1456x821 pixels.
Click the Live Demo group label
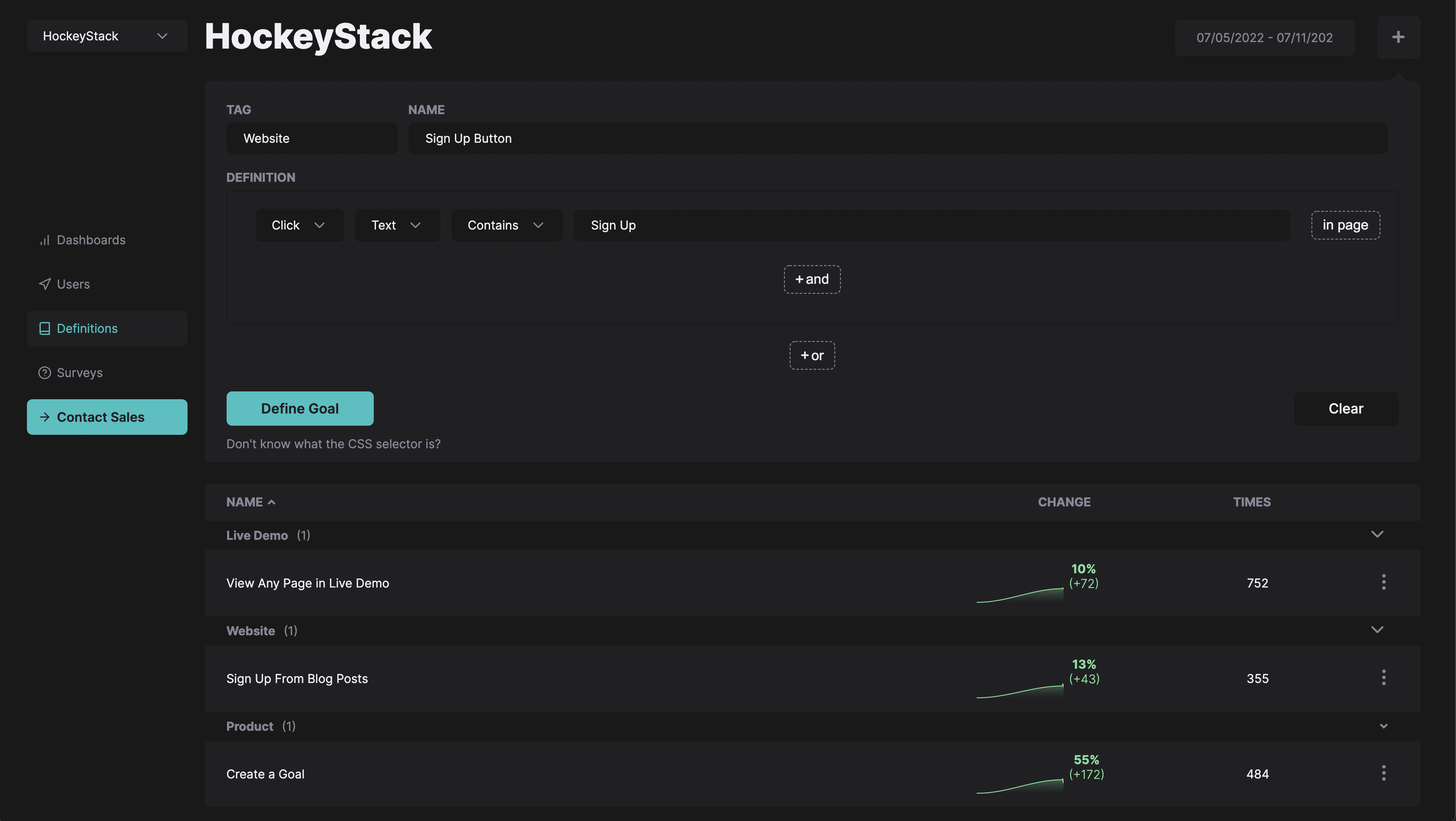(x=257, y=535)
